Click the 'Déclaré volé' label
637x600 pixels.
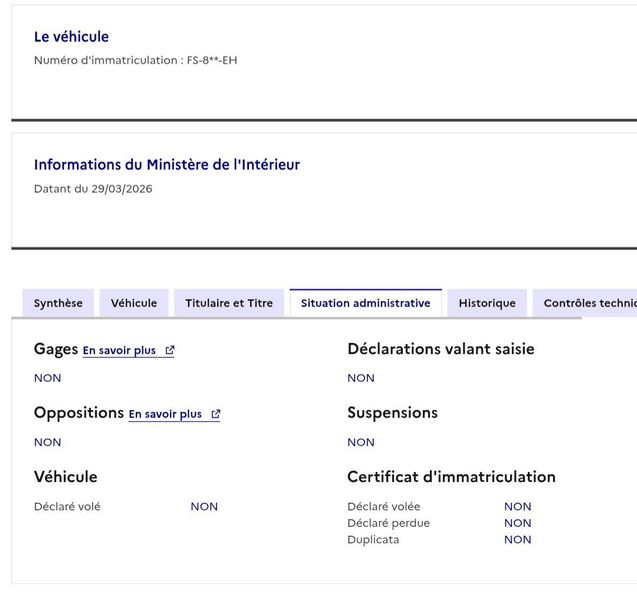click(x=67, y=507)
